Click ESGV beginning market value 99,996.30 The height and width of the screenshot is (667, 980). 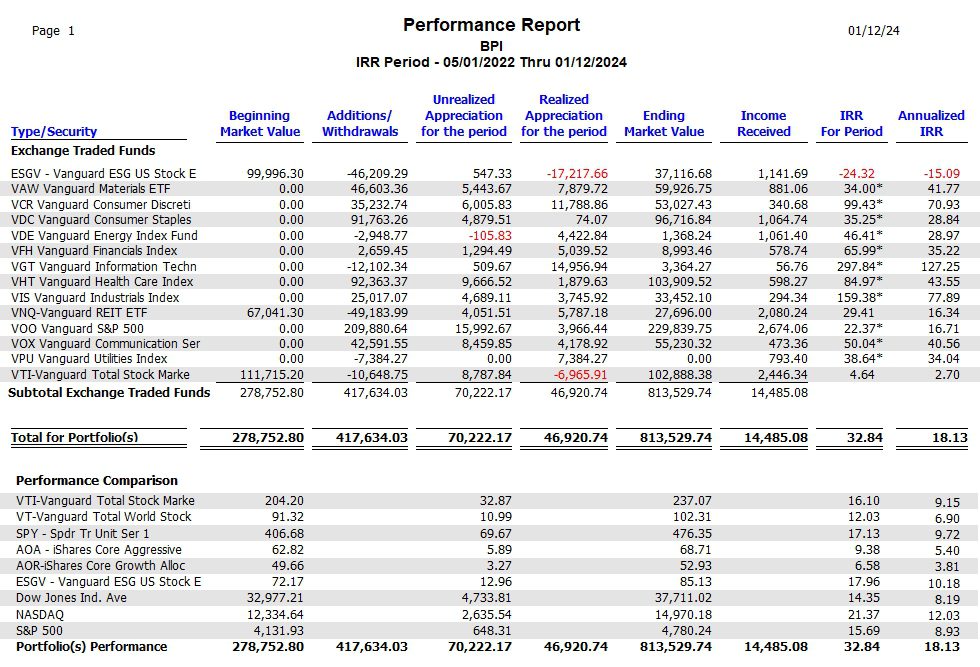click(275, 173)
